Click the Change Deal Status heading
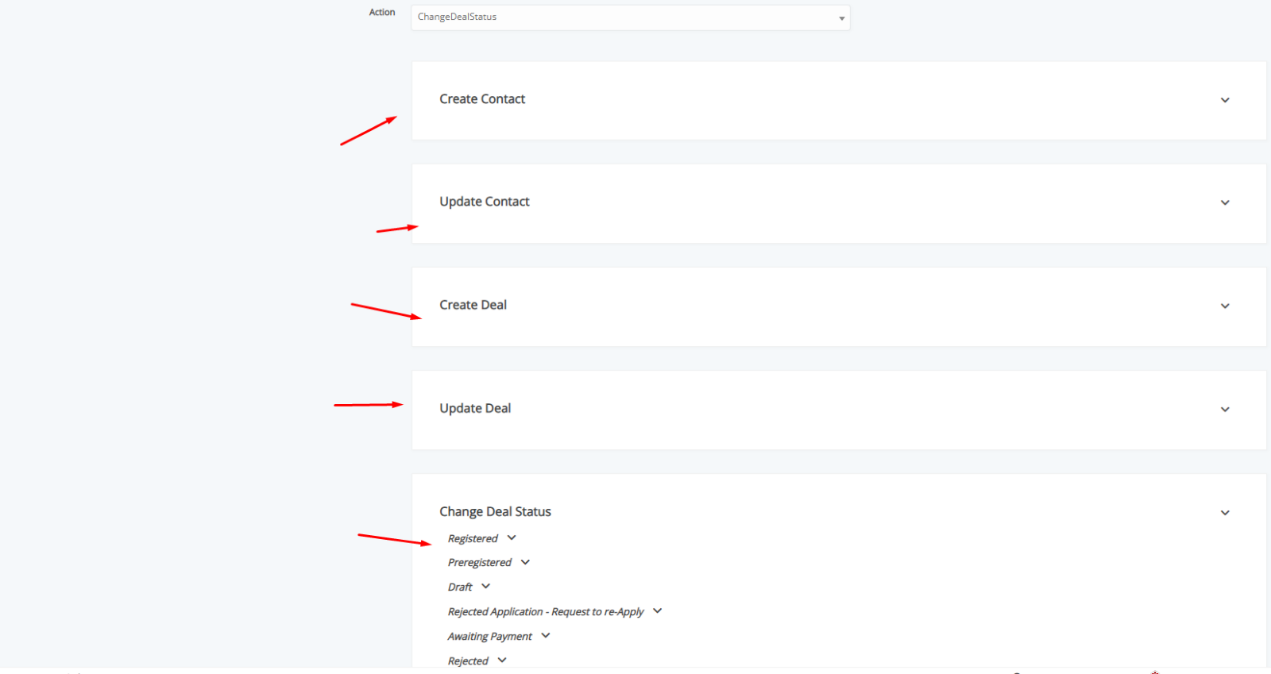Screen dimensions: 1271x674 pos(495,512)
